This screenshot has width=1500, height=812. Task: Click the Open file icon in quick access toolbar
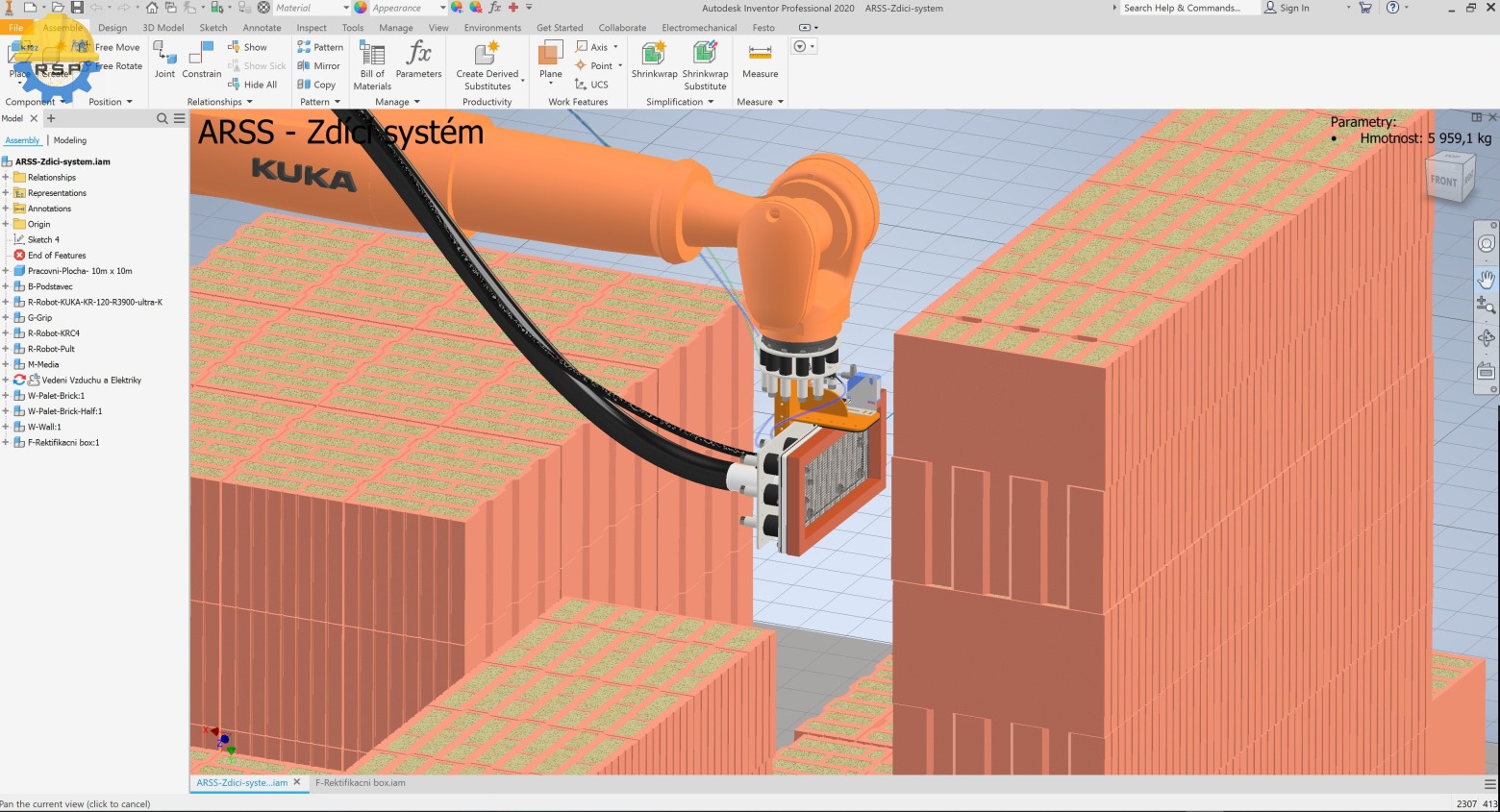(x=59, y=8)
